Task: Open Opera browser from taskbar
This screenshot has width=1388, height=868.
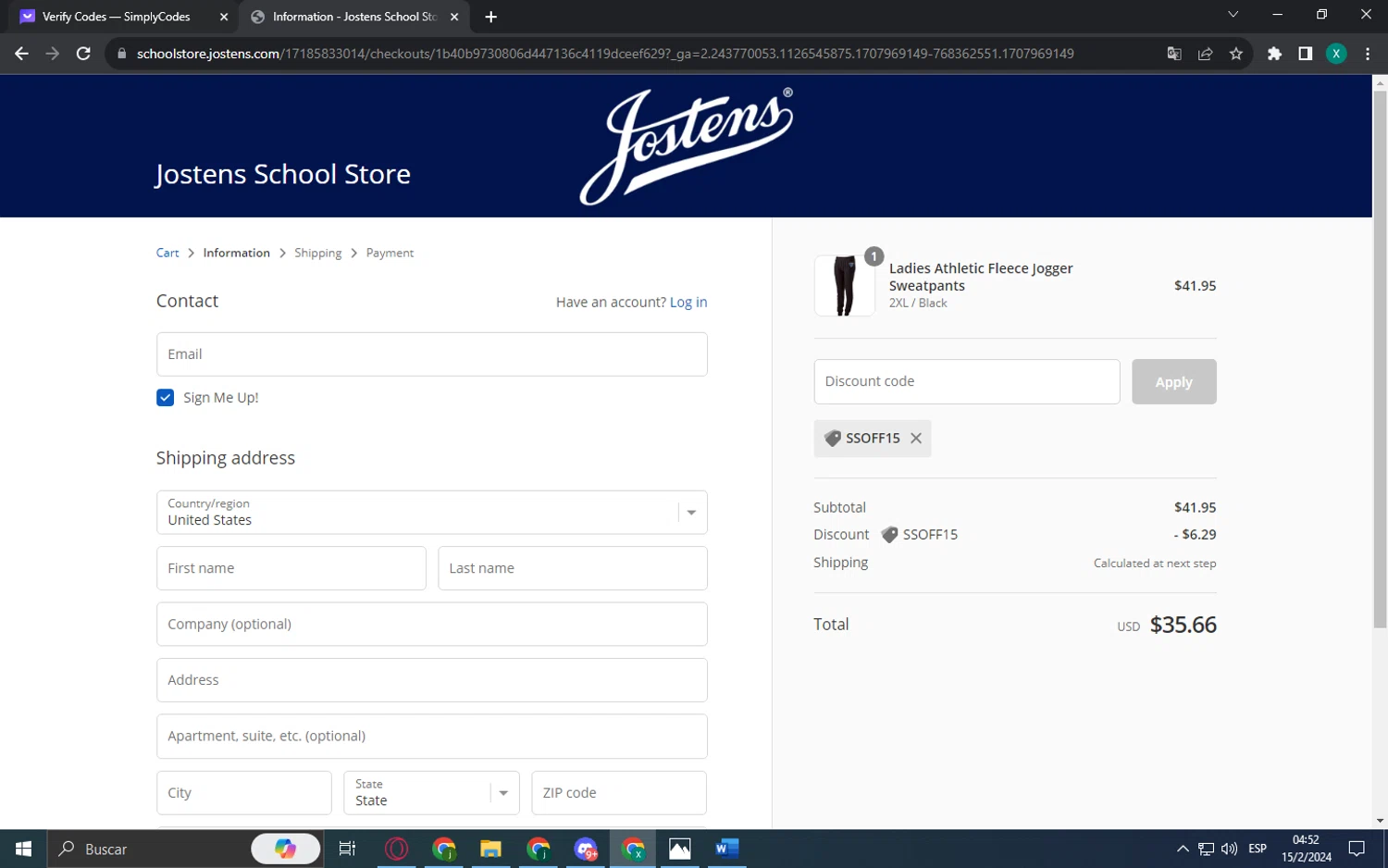Action: (396, 849)
